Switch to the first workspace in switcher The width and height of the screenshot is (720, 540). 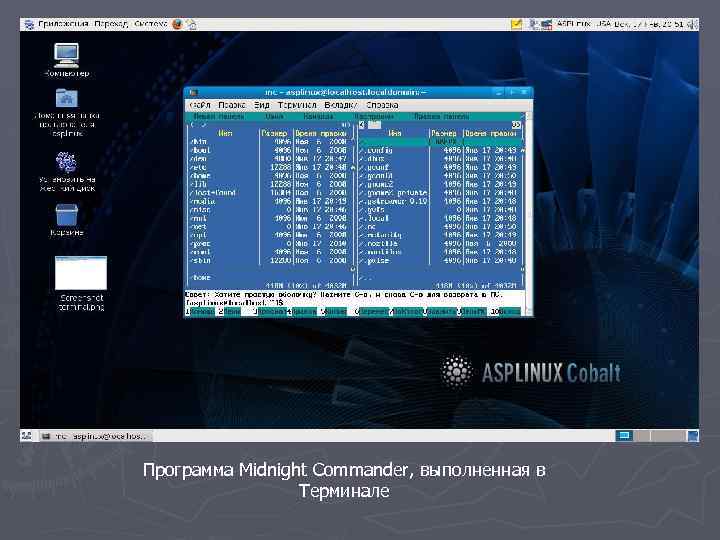pyautogui.click(x=624, y=435)
